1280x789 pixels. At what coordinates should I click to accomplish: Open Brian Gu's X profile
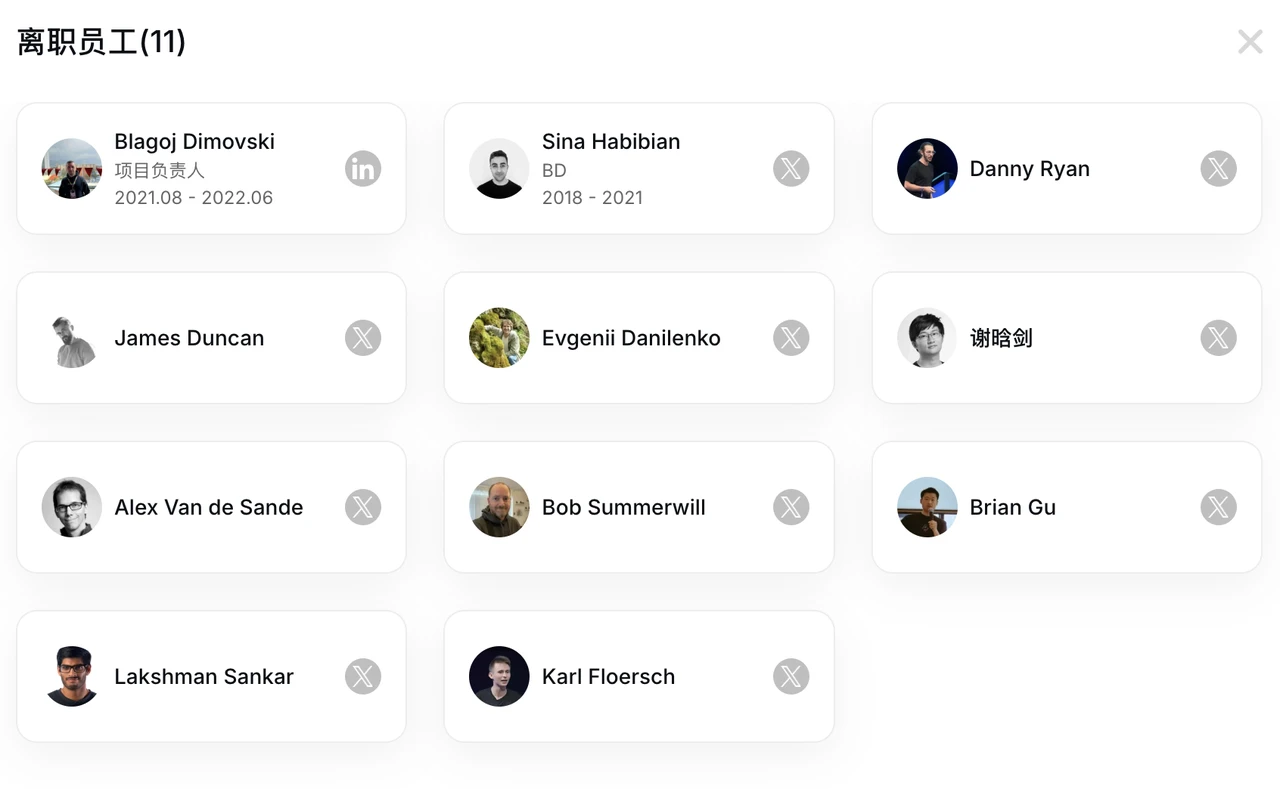coord(1218,507)
